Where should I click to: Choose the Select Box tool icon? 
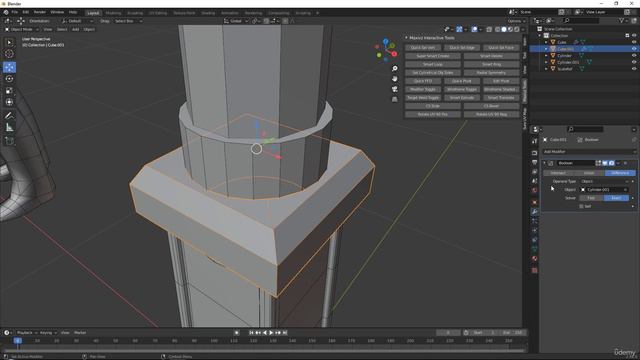pos(9,42)
